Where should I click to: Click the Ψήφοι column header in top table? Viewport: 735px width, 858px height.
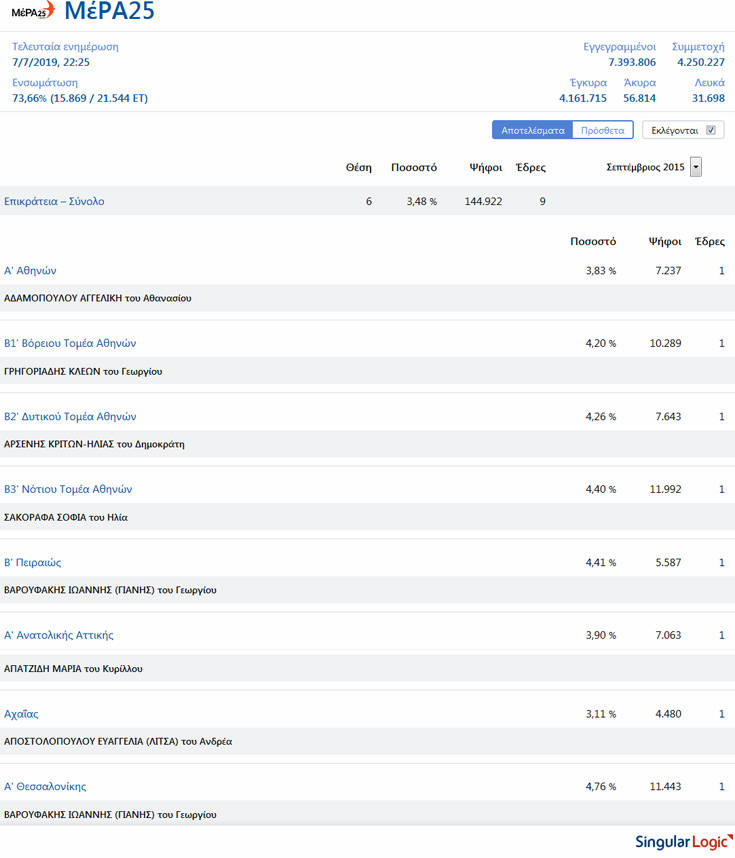click(x=485, y=168)
